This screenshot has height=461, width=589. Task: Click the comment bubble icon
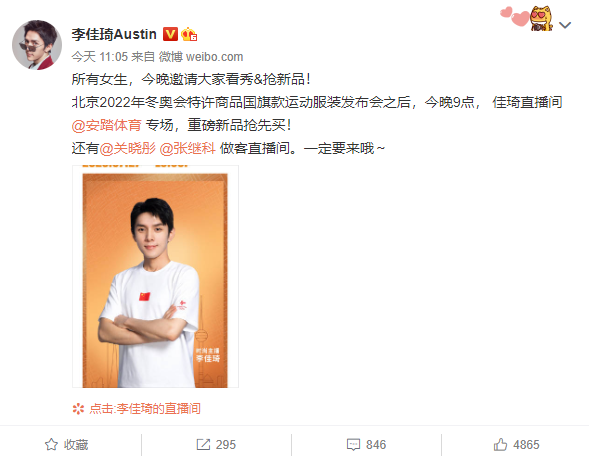(x=353, y=444)
